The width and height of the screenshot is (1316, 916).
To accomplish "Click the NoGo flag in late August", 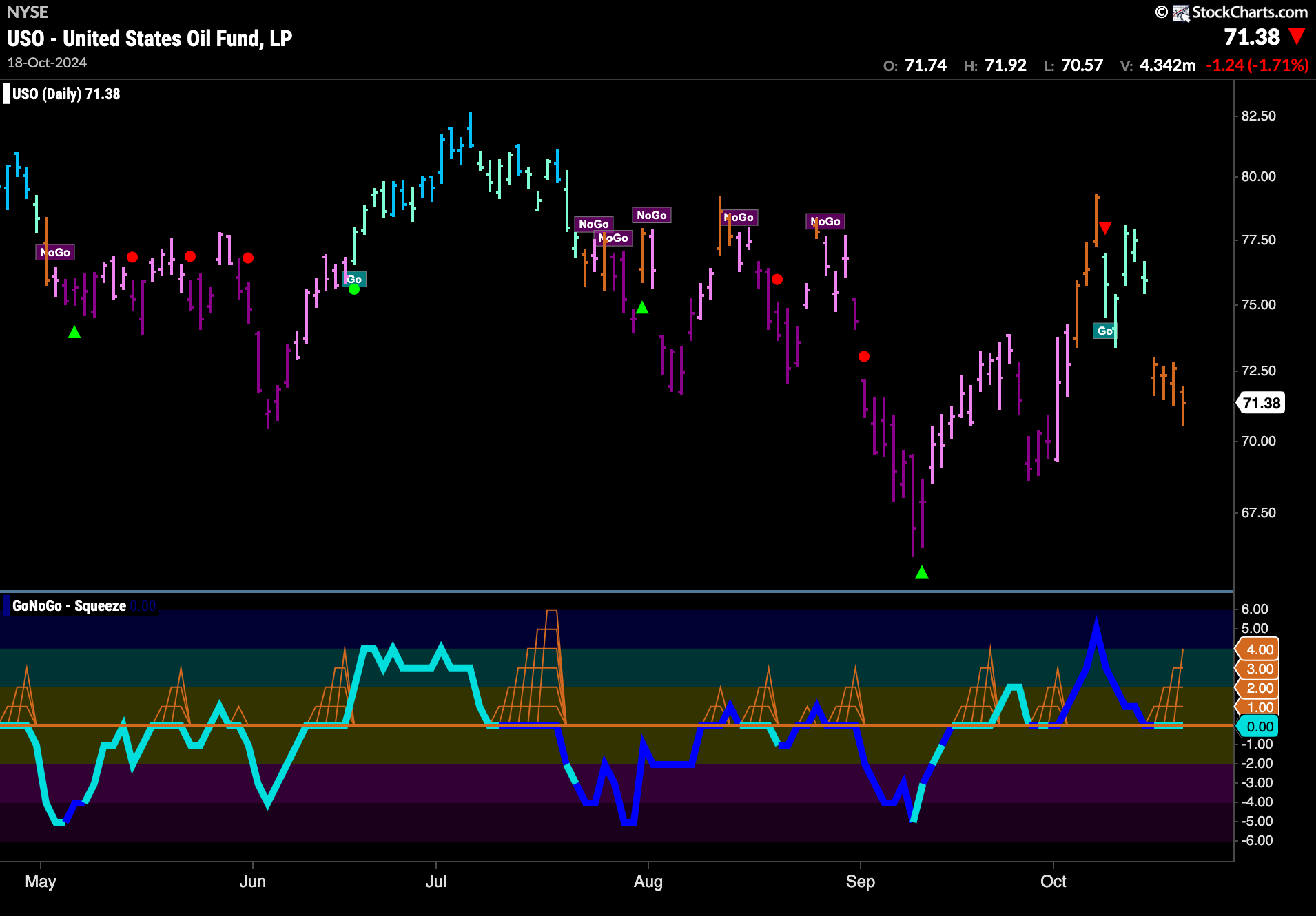I will pyautogui.click(x=825, y=221).
